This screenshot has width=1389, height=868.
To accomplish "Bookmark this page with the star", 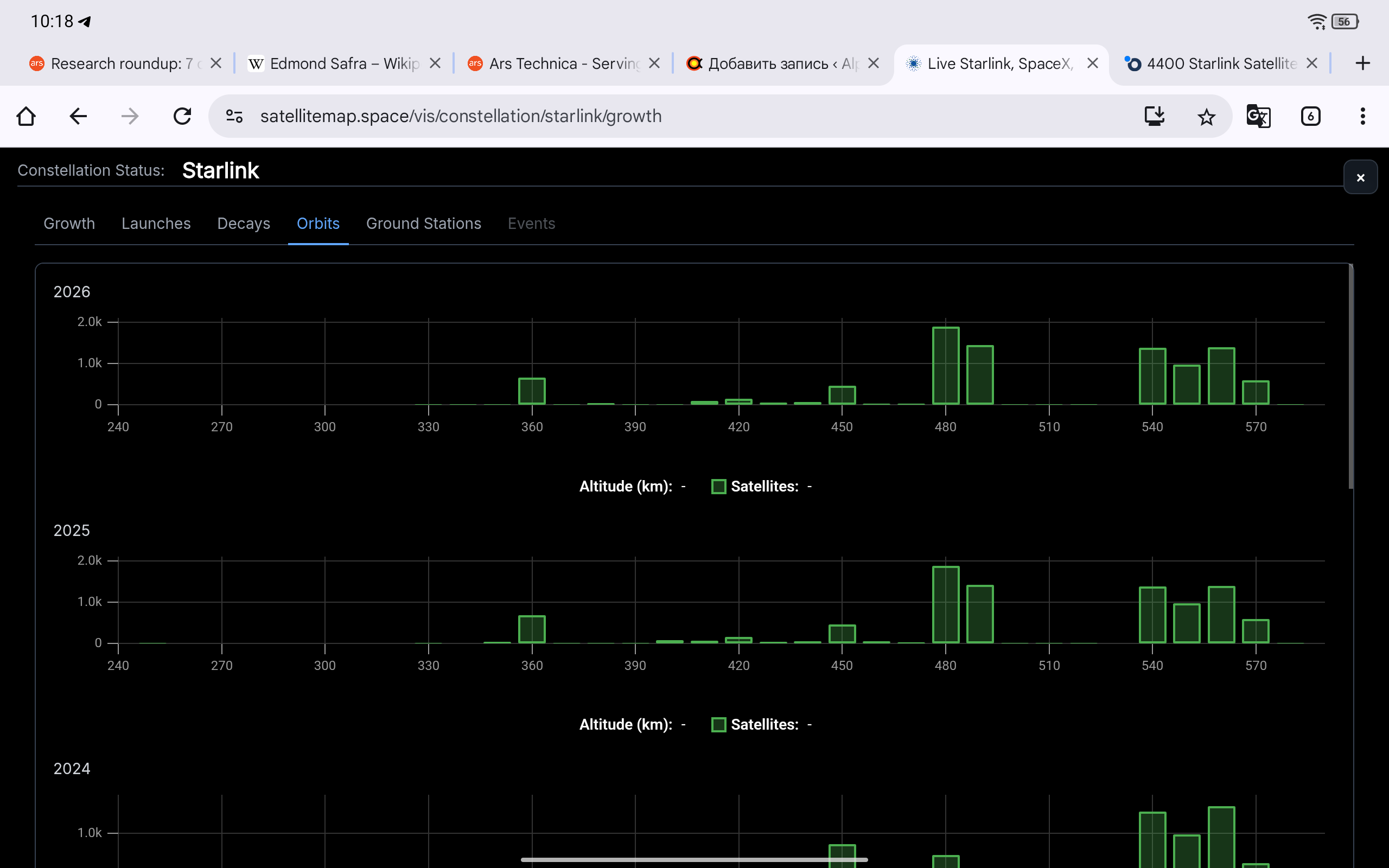I will coord(1206,117).
